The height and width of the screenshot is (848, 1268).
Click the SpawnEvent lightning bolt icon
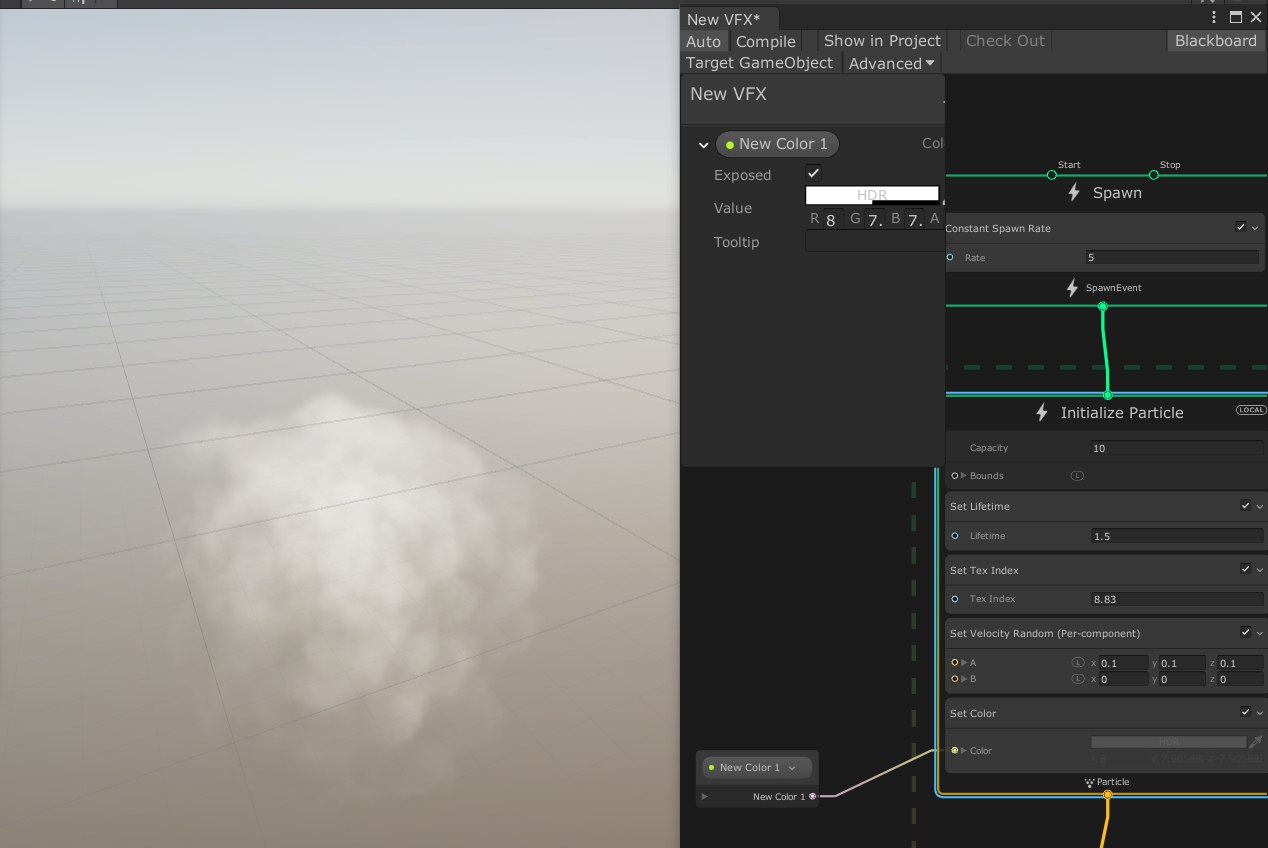click(x=1074, y=288)
